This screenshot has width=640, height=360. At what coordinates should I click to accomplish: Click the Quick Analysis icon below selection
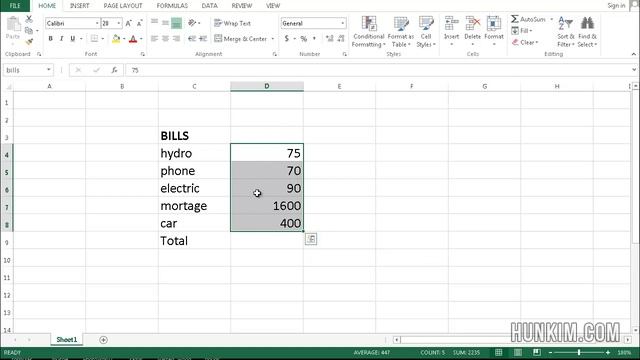[x=311, y=239]
